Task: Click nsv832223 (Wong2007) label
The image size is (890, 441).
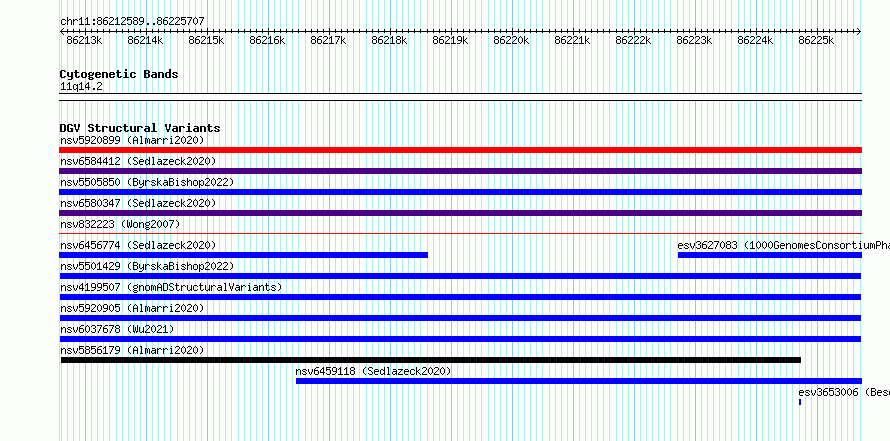Action: coord(120,224)
